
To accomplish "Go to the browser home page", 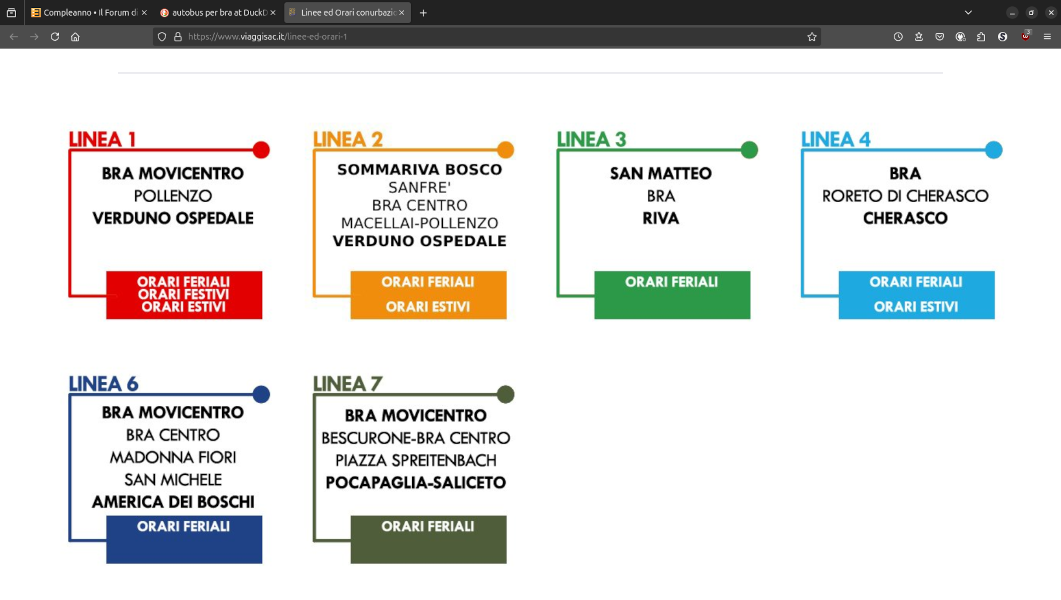I will [x=75, y=36].
